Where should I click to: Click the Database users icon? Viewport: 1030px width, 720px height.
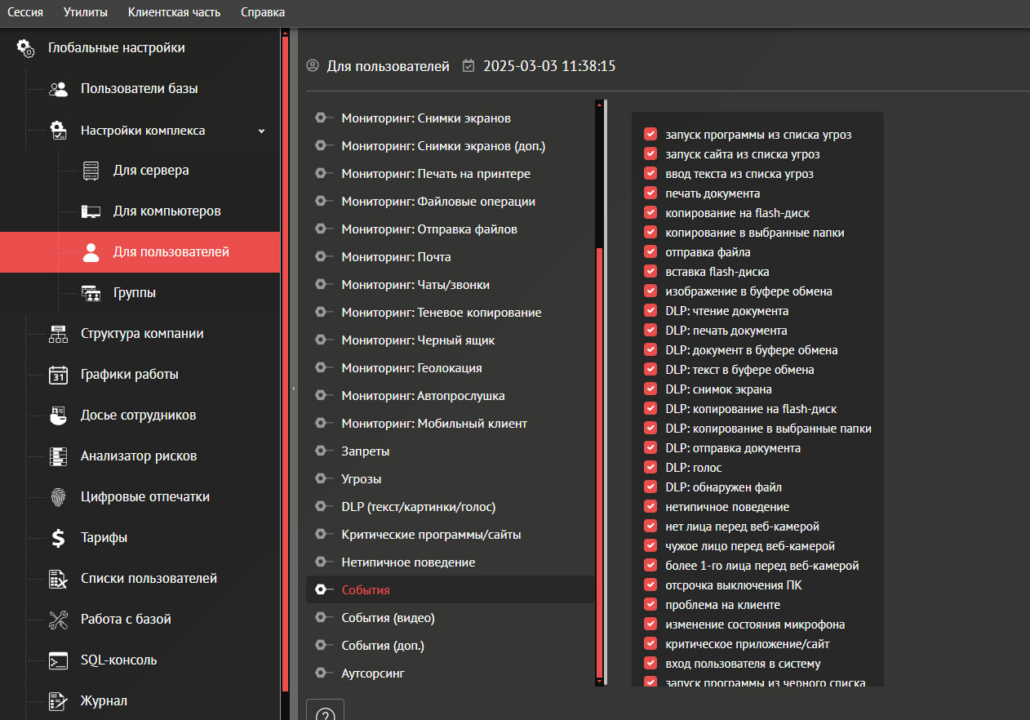tap(59, 89)
